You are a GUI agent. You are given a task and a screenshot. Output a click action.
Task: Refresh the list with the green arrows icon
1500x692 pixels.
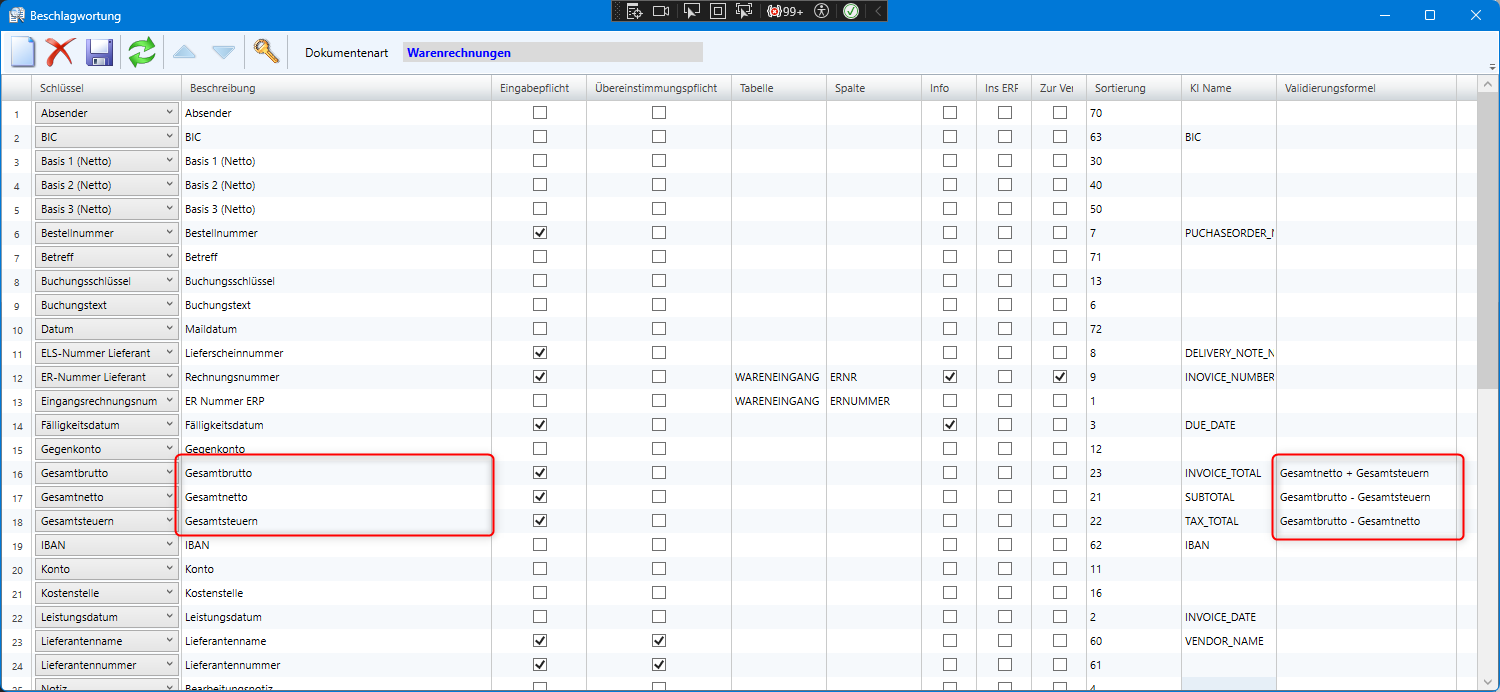click(x=141, y=52)
